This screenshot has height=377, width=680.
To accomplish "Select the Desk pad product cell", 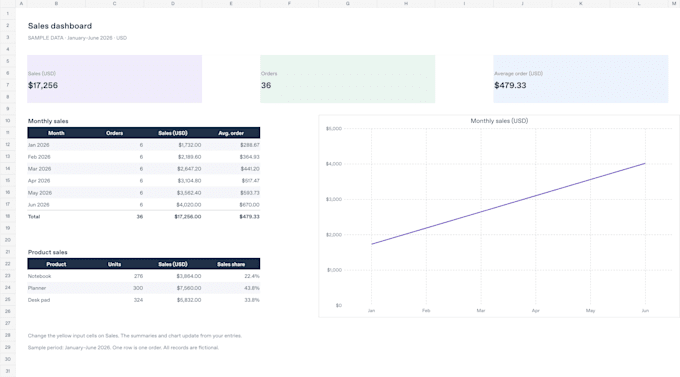I will point(56,300).
